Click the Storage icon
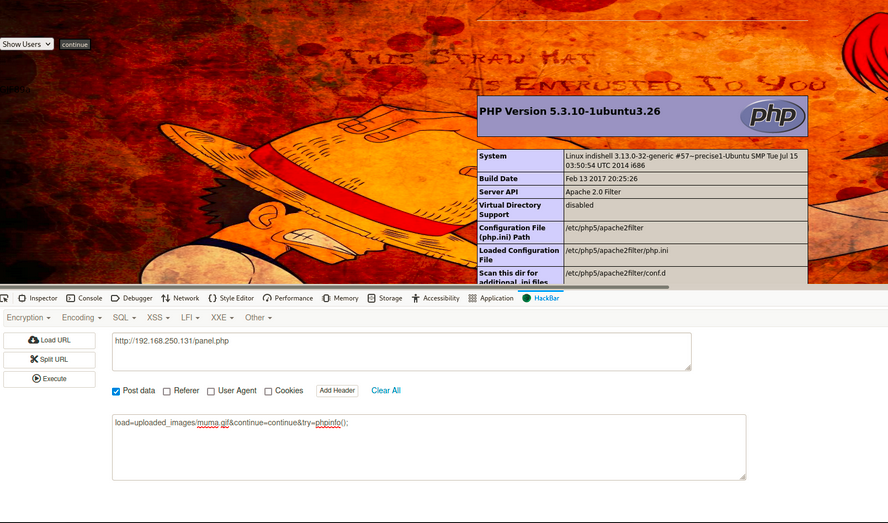Viewport: 888px width, 523px height. [x=372, y=298]
